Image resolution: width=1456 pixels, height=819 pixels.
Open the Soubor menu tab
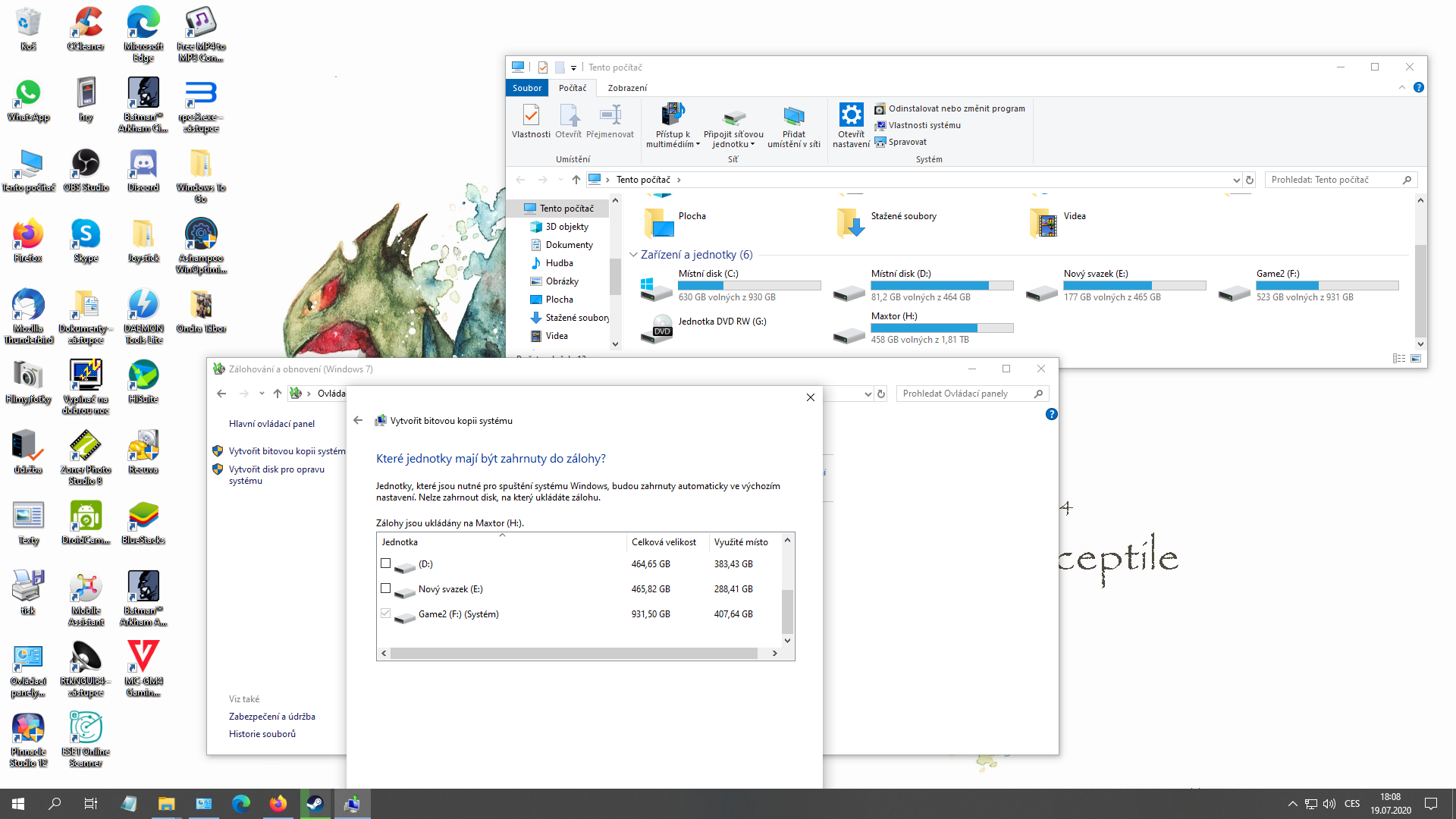[x=527, y=88]
